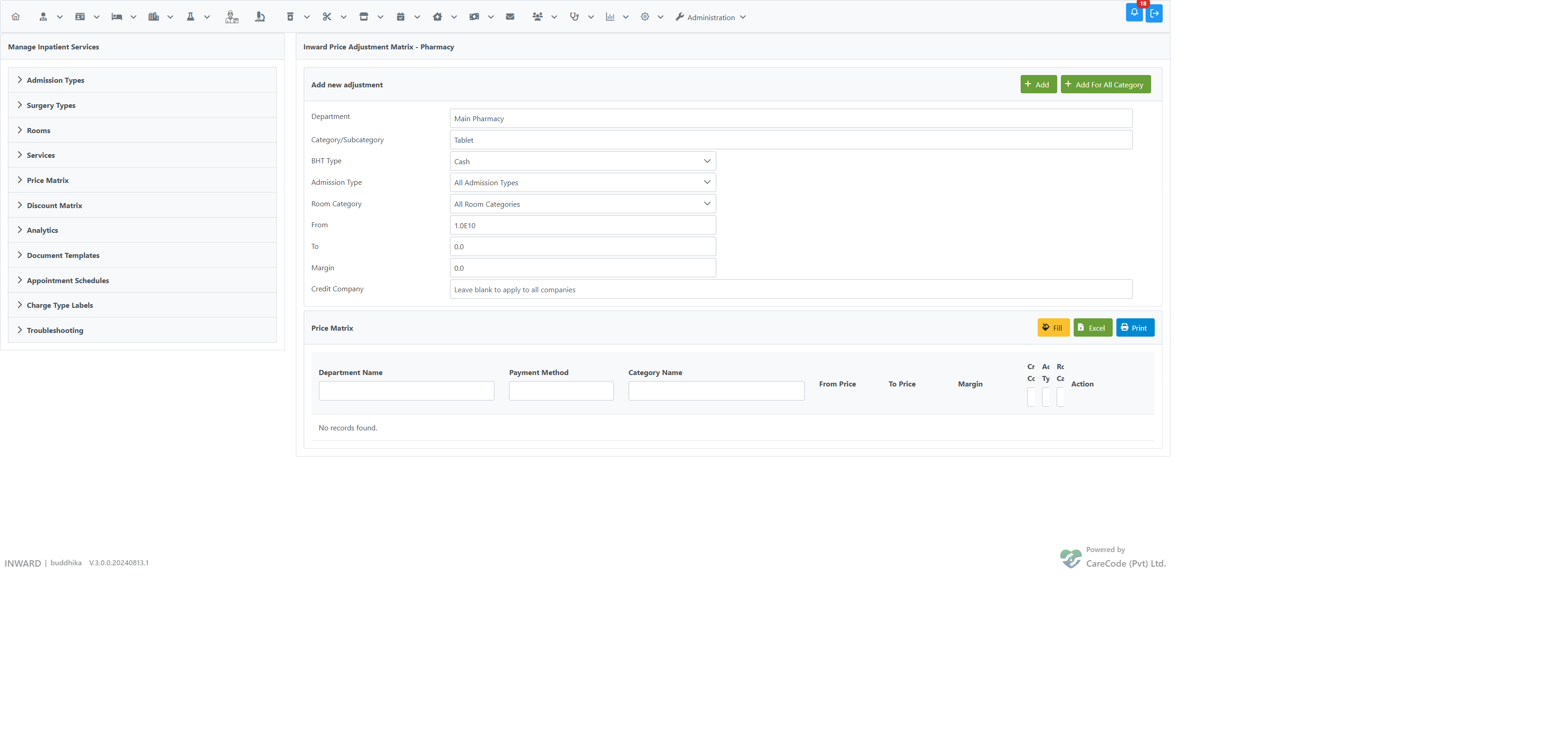Open the microscope icon module
Image resolution: width=1568 pixels, height=756 pixels.
pos(260,17)
